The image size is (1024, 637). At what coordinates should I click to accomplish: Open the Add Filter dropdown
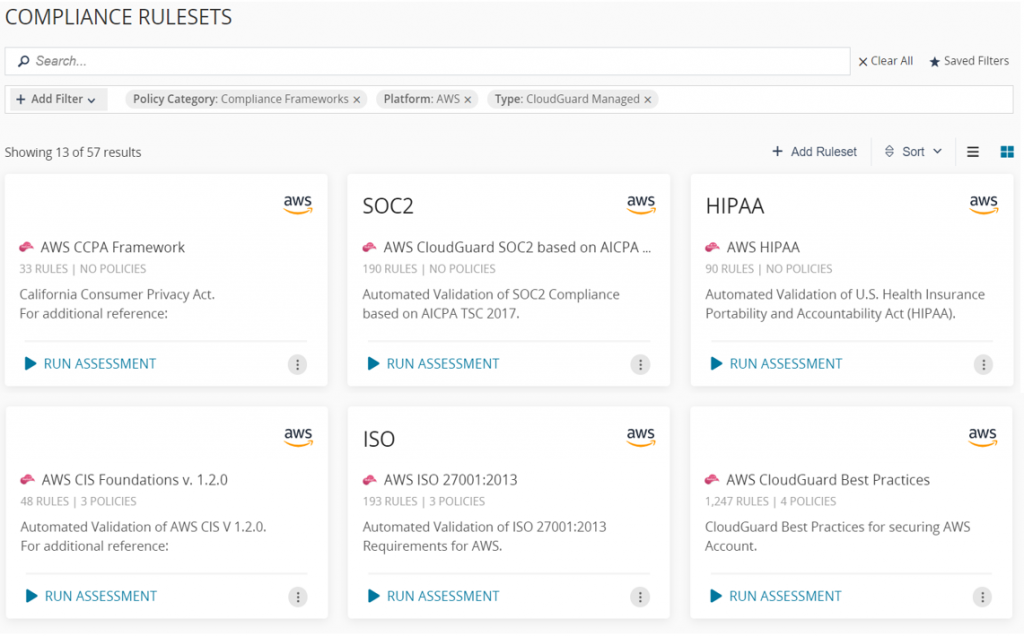[x=56, y=99]
